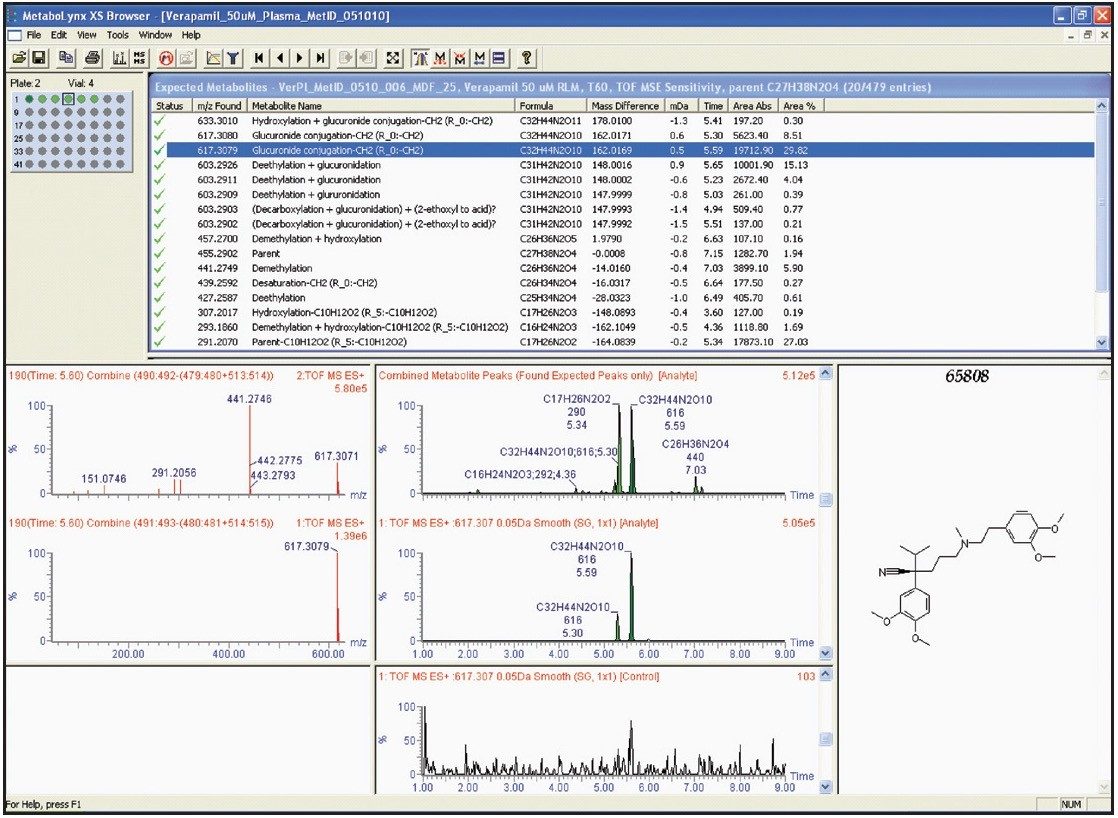Click the filter funnel toolbar icon
This screenshot has width=1118, height=818.
(232, 58)
